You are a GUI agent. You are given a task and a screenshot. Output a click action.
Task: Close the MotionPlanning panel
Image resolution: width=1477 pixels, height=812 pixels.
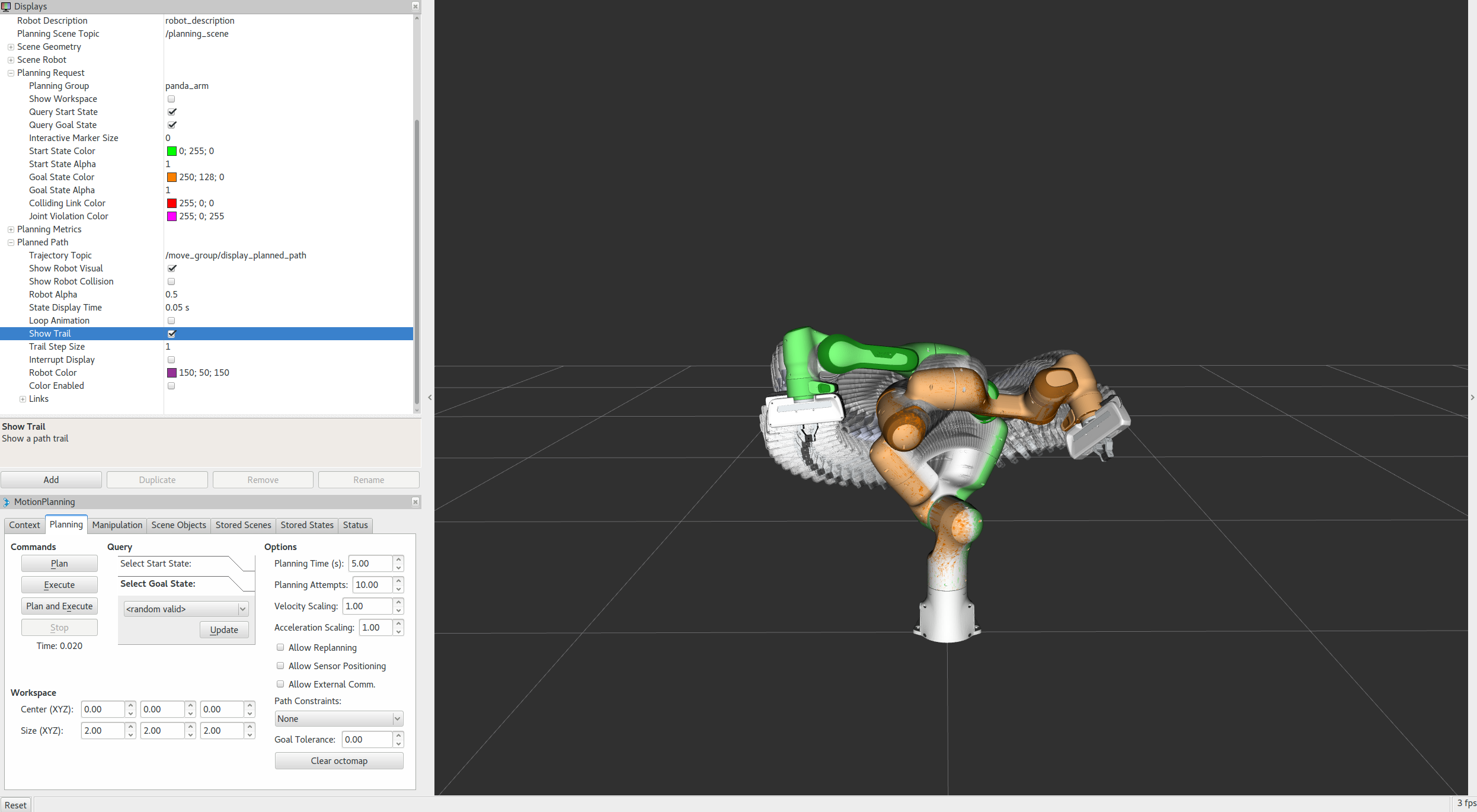pos(415,502)
